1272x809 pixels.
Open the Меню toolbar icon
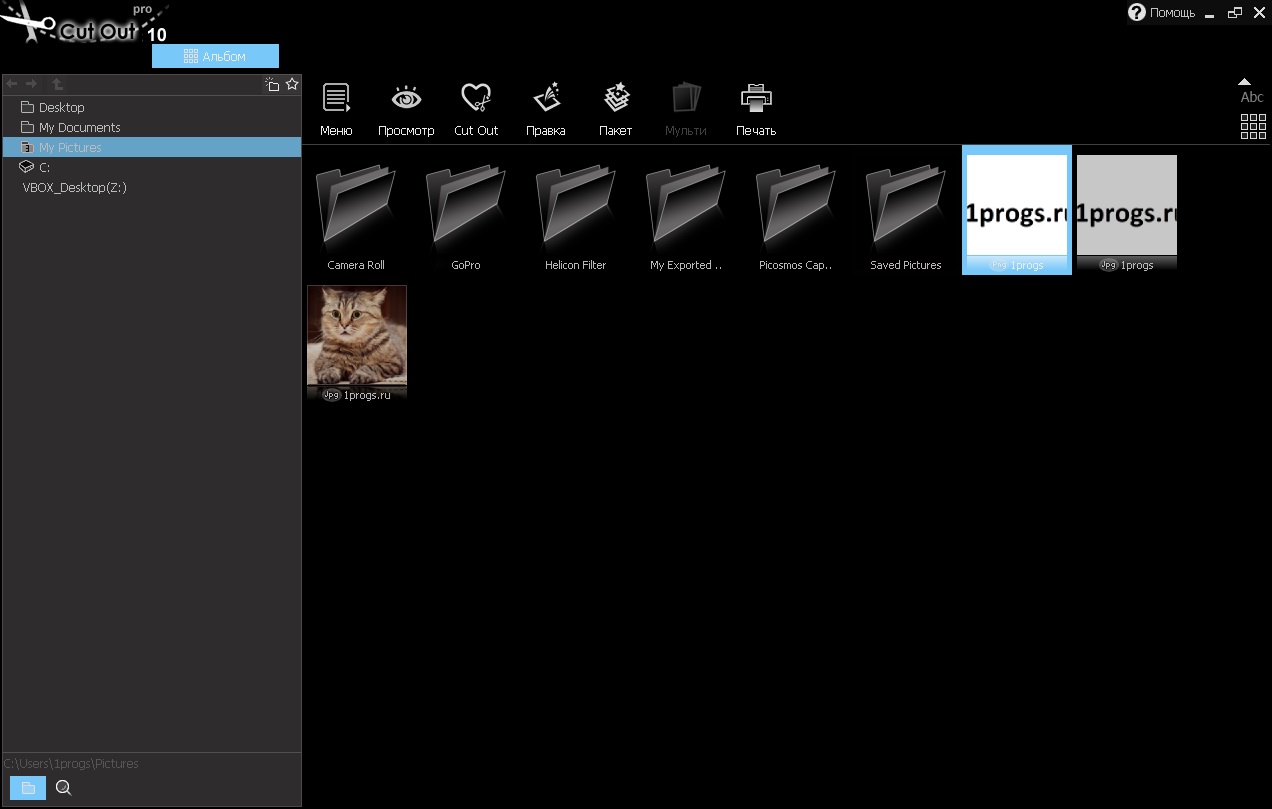[x=336, y=98]
